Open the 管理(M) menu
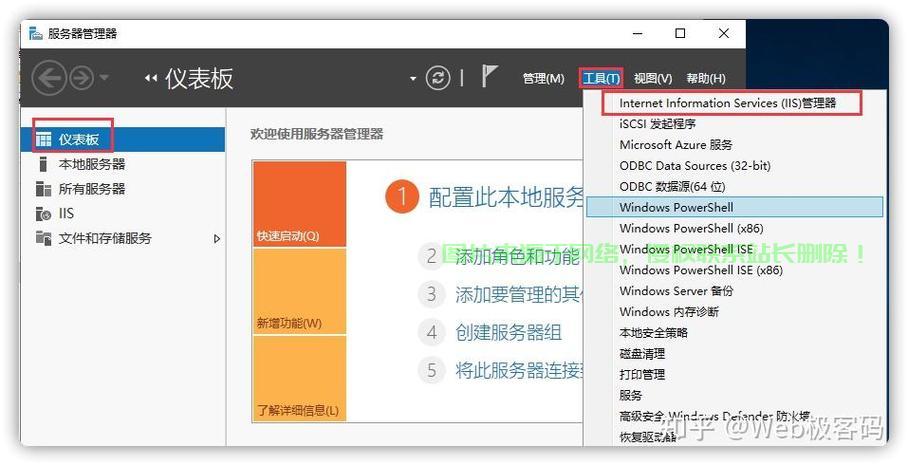Image resolution: width=908 pixels, height=465 pixels. 543,79
